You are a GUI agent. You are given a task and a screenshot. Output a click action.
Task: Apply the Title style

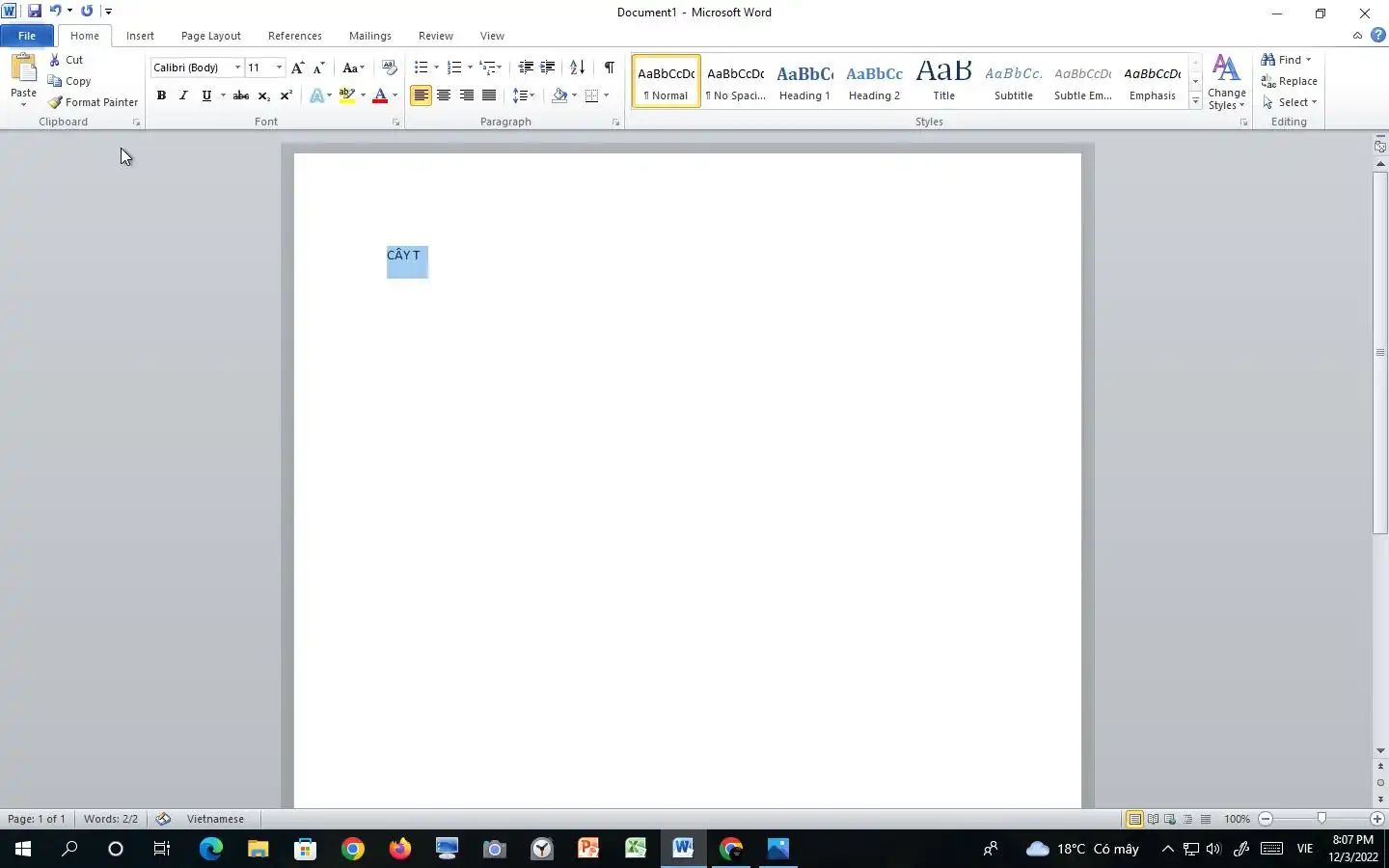point(943,81)
